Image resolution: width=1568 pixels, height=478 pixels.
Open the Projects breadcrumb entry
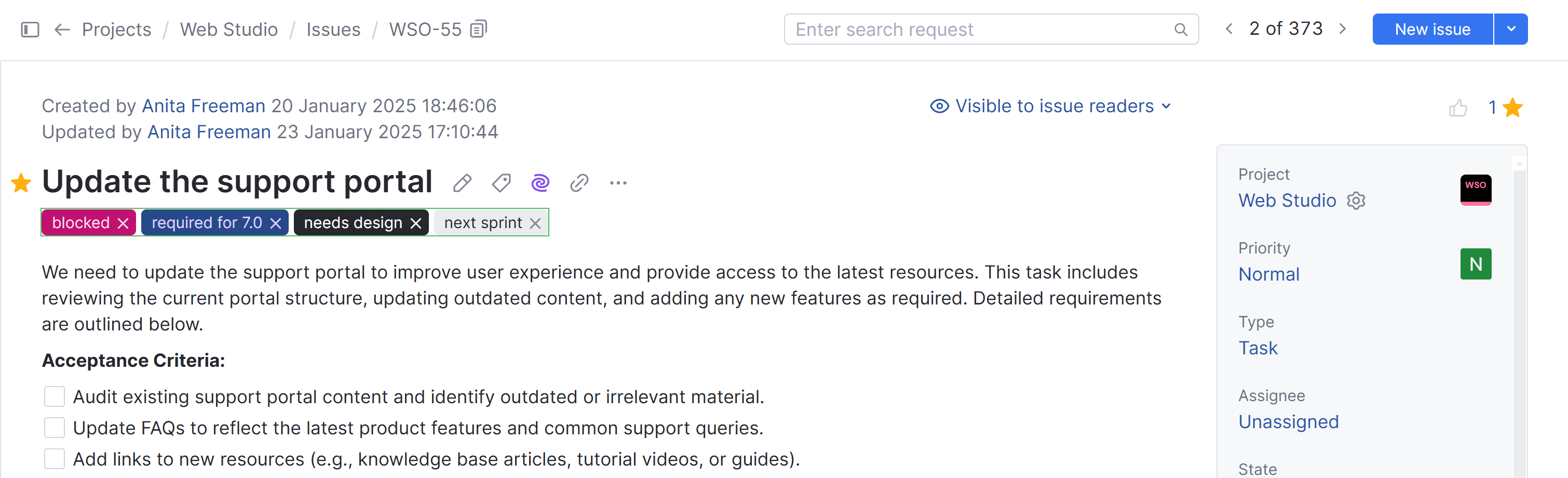click(x=116, y=29)
